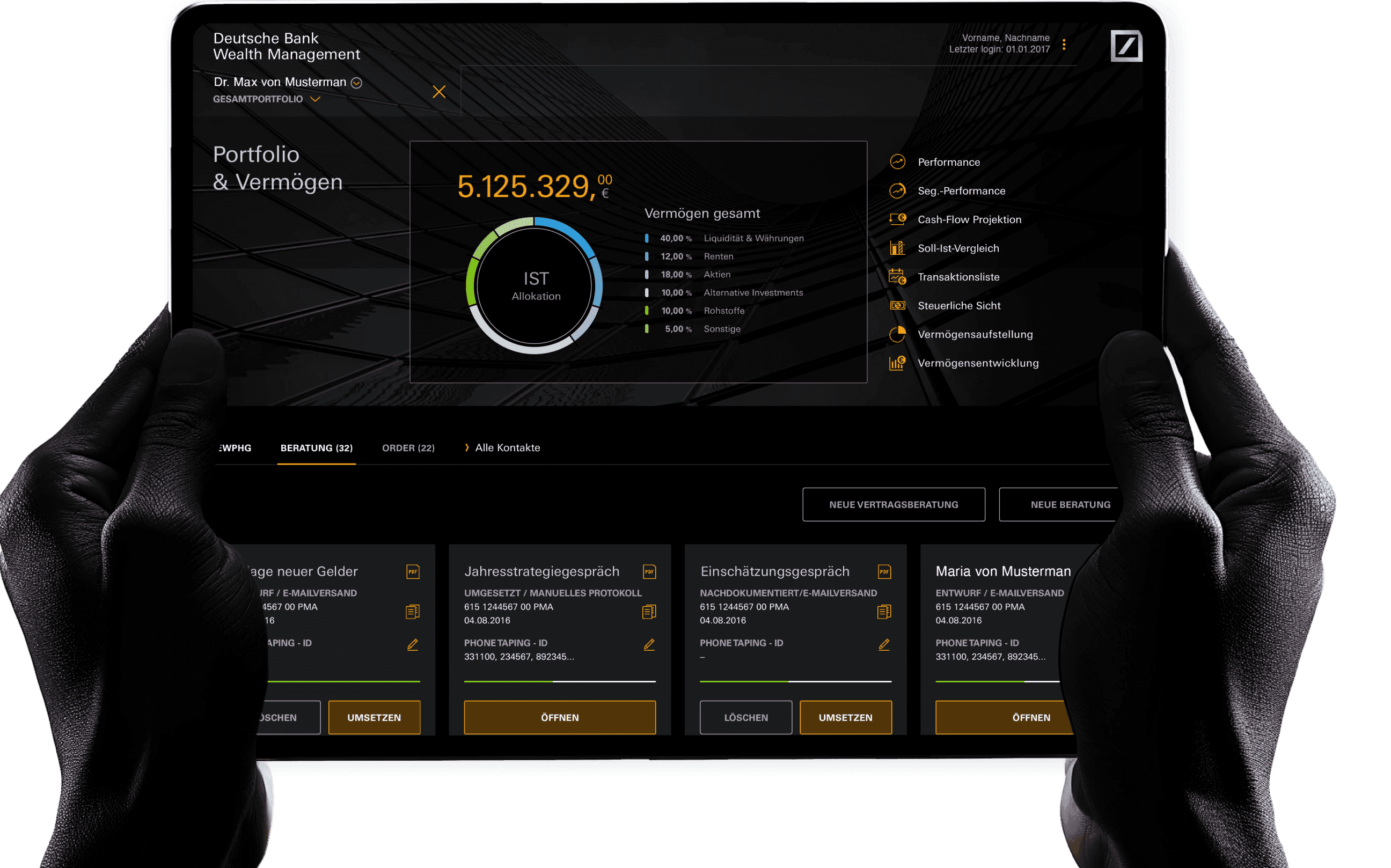Open the Vermögensaufstellung pie icon
The image size is (1391, 868).
(897, 334)
